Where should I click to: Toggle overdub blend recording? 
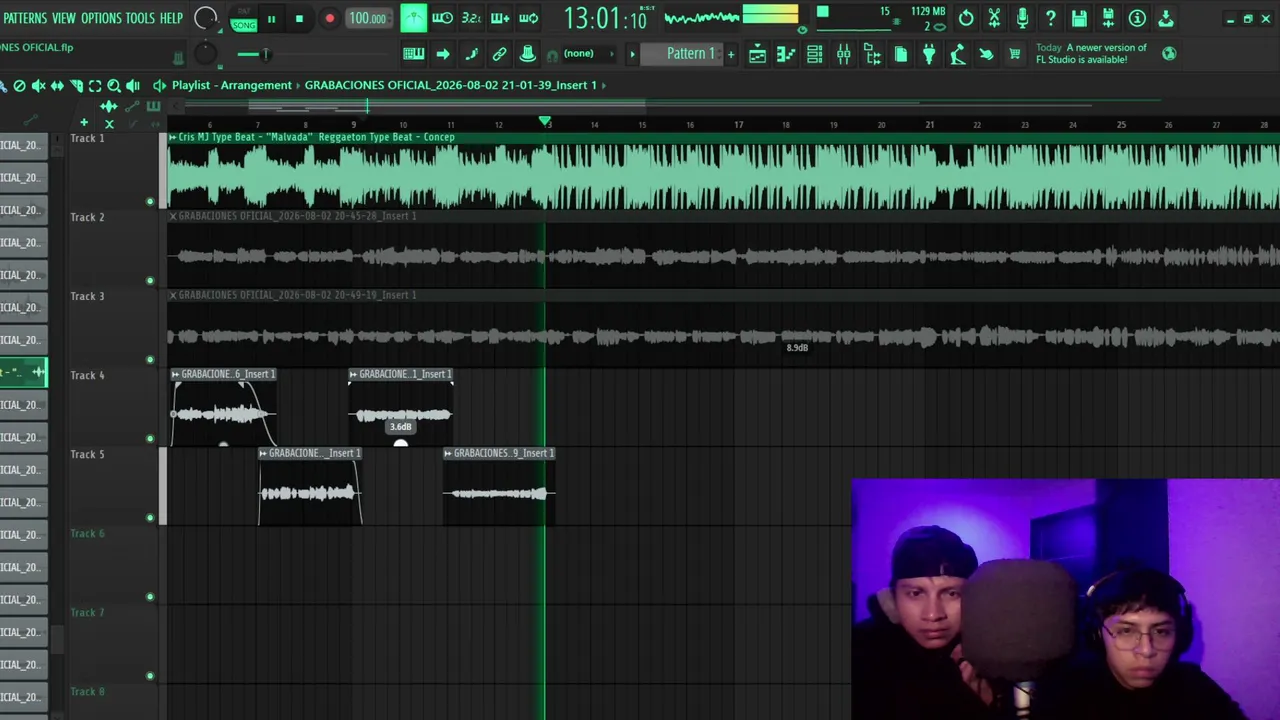coord(500,18)
